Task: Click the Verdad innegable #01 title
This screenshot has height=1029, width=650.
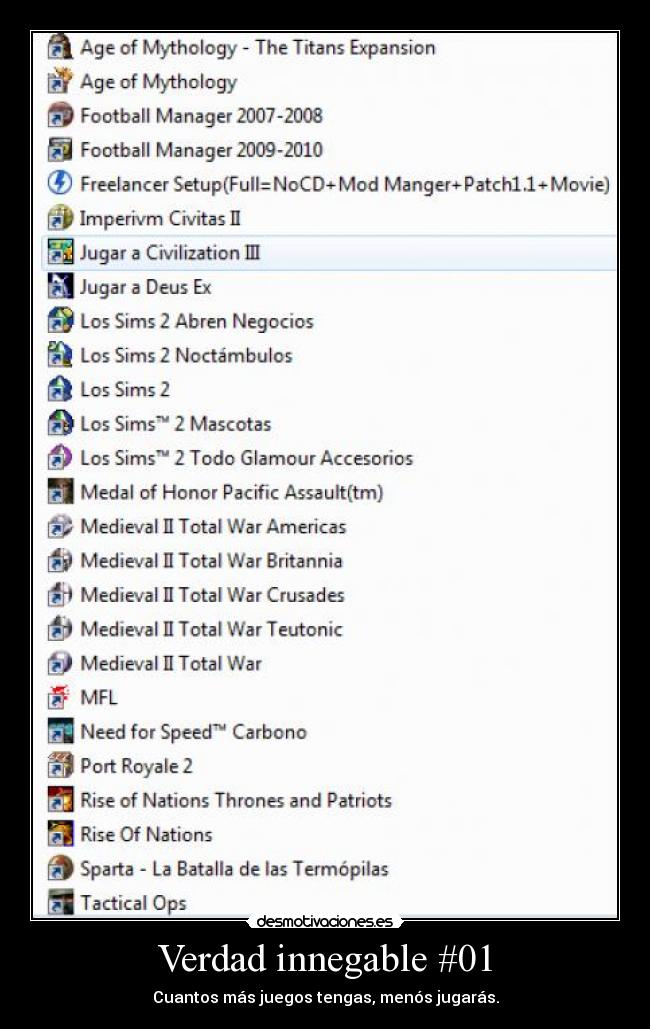Action: [326, 958]
